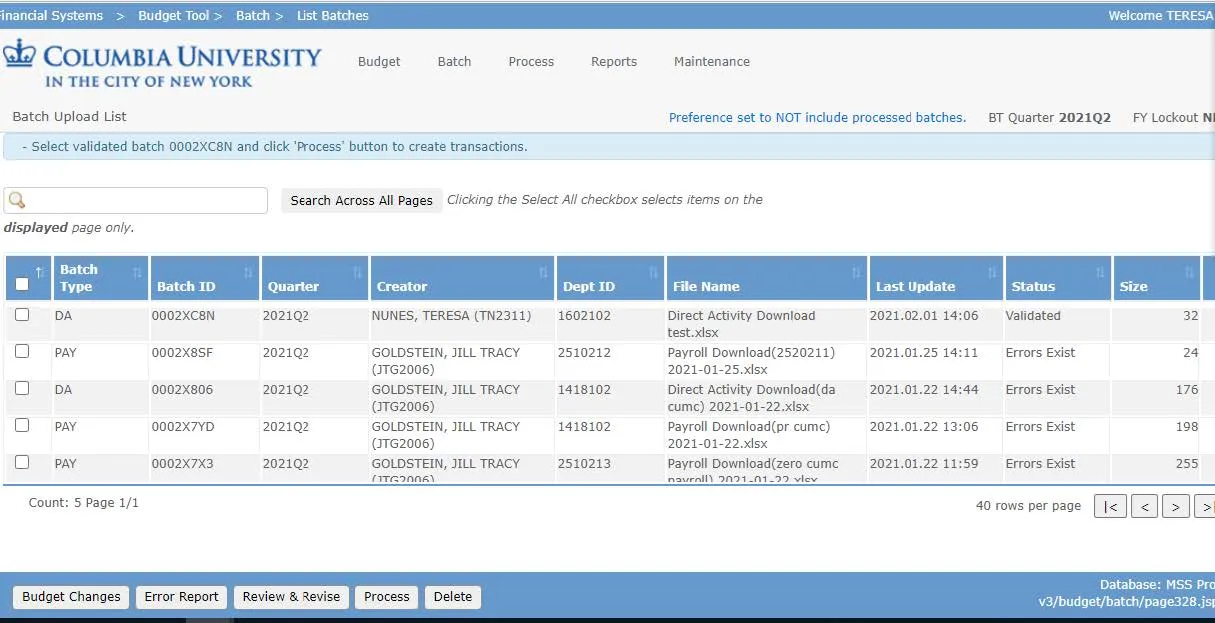The width and height of the screenshot is (1215, 623).
Task: Sort by Quarter column arrows
Action: point(357,272)
